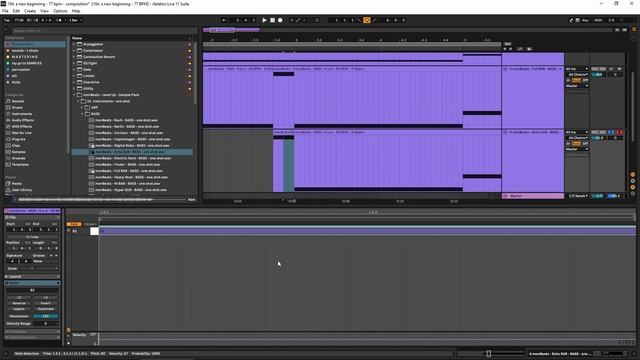Click the Tap tempo button

pyautogui.click(x=7, y=20)
